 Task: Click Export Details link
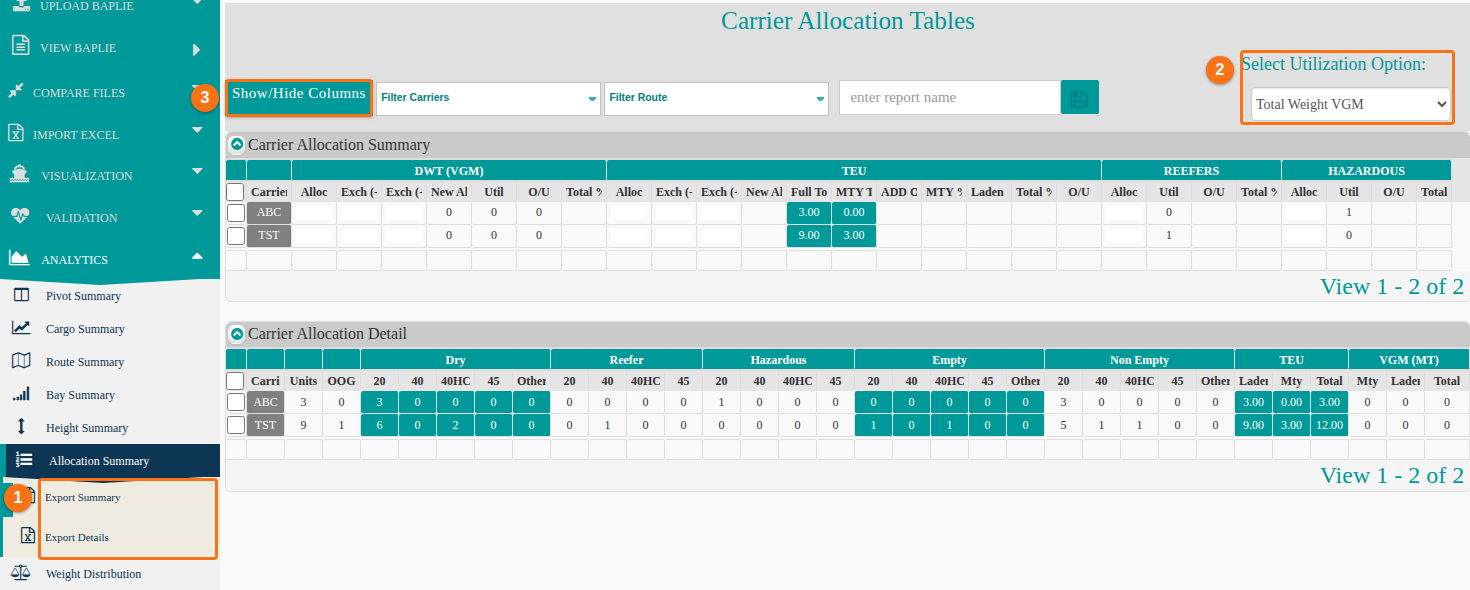click(77, 537)
